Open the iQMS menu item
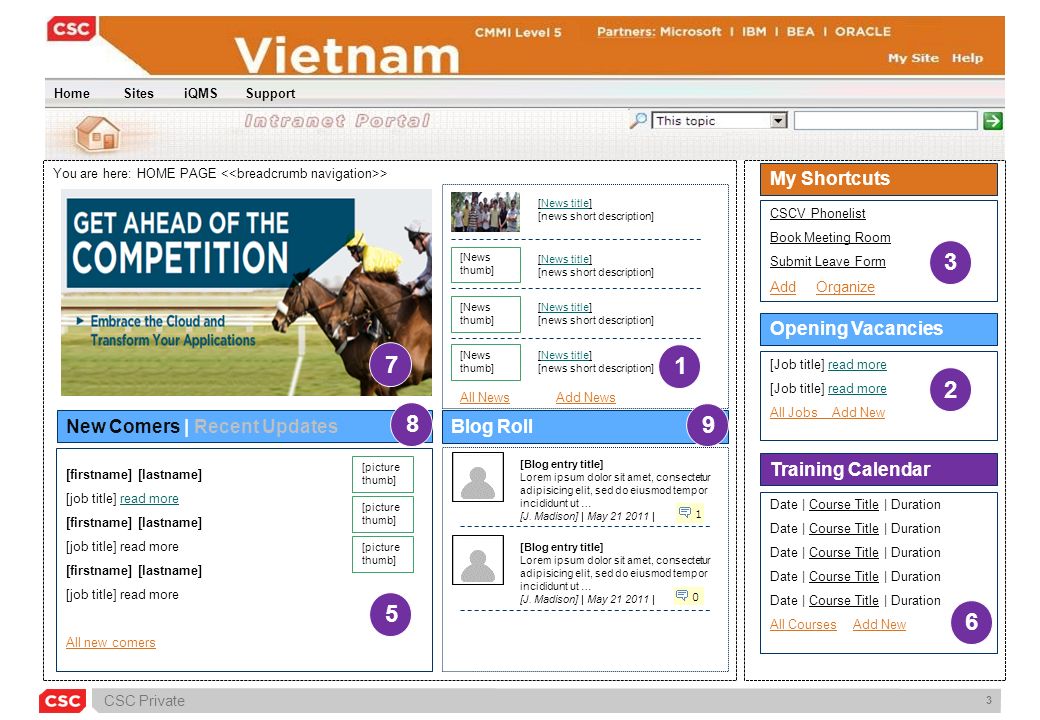The width and height of the screenshot is (1040, 720). click(200, 93)
